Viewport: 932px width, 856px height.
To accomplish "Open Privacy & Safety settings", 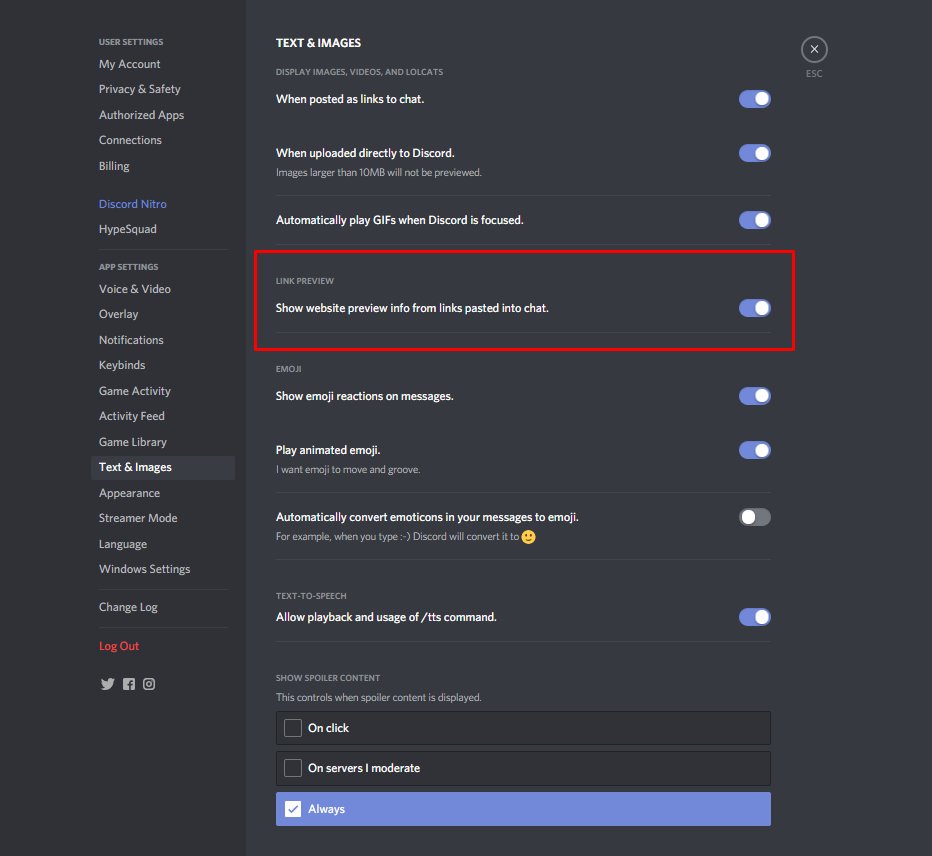I will click(140, 89).
